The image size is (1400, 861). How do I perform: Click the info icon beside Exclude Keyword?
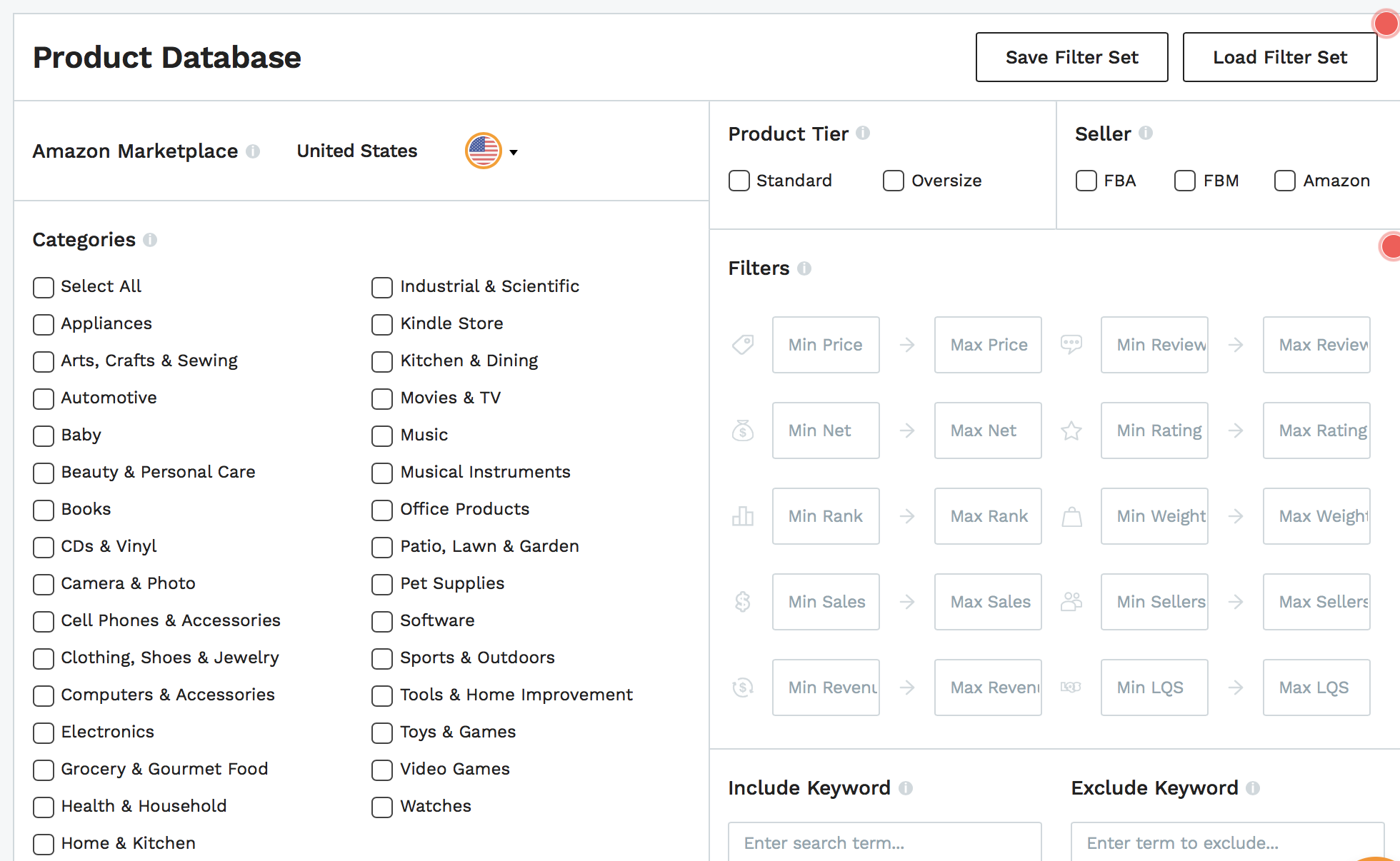(x=1253, y=788)
